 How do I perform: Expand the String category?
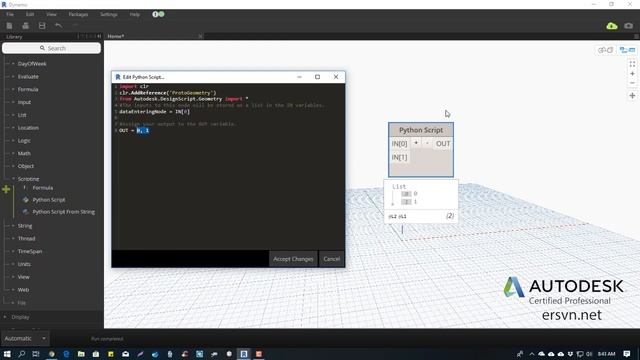(24, 226)
